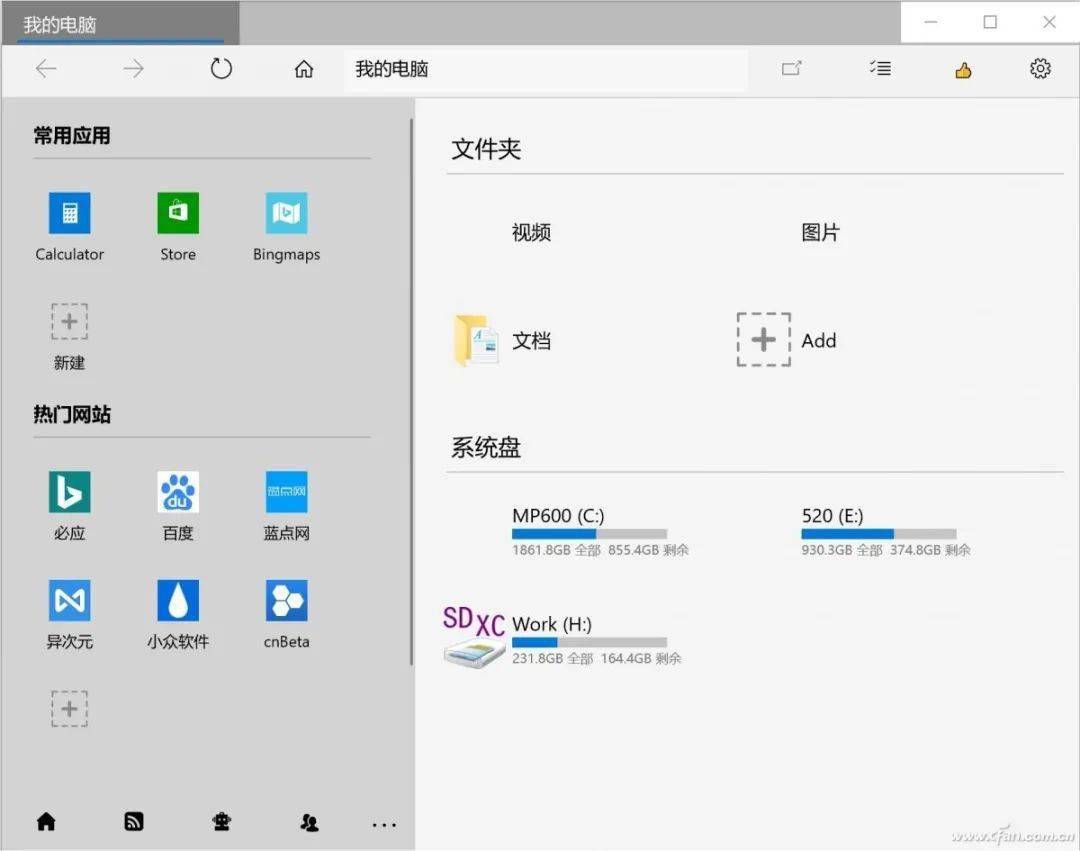Click the yellow thumbs-up icon
The image size is (1080, 851).
[963, 70]
